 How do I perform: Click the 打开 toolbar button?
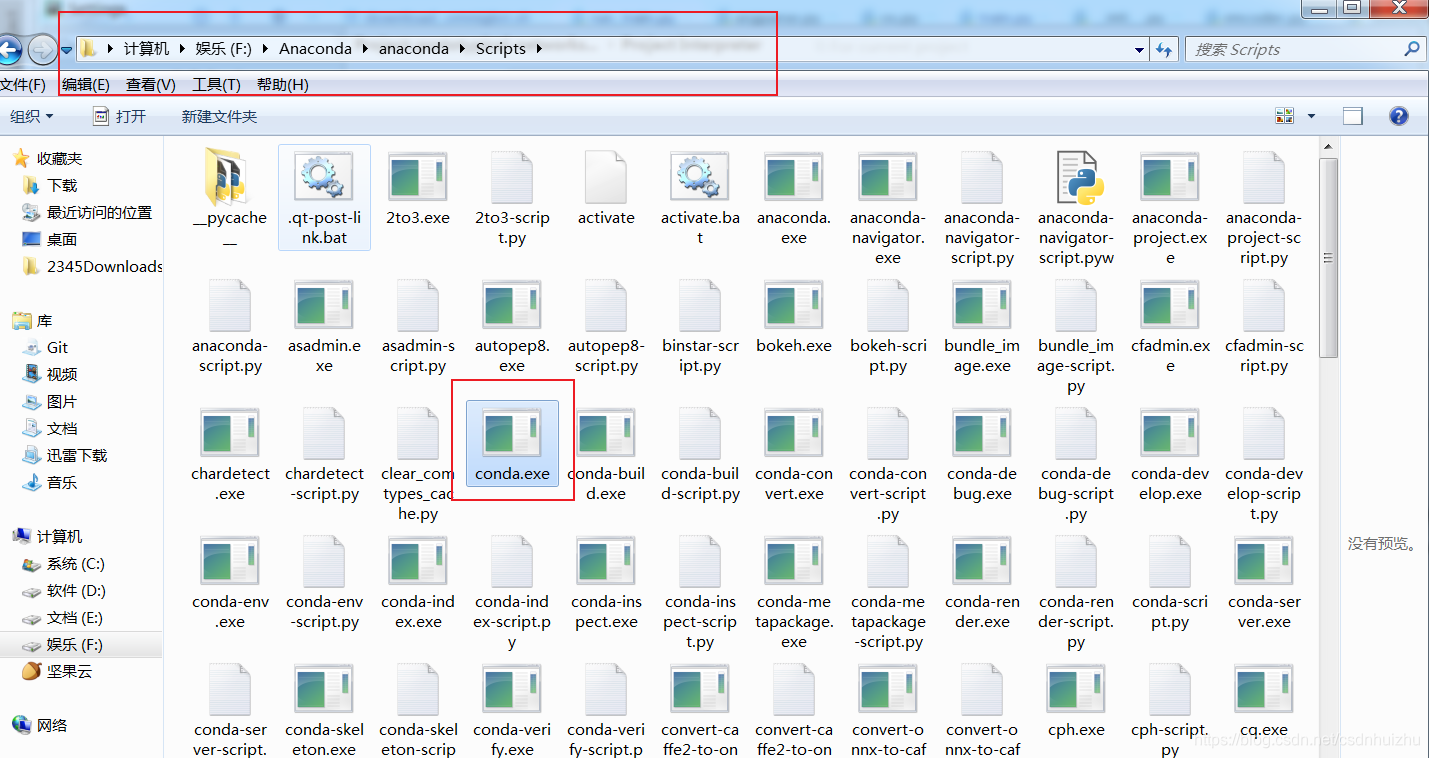(120, 116)
